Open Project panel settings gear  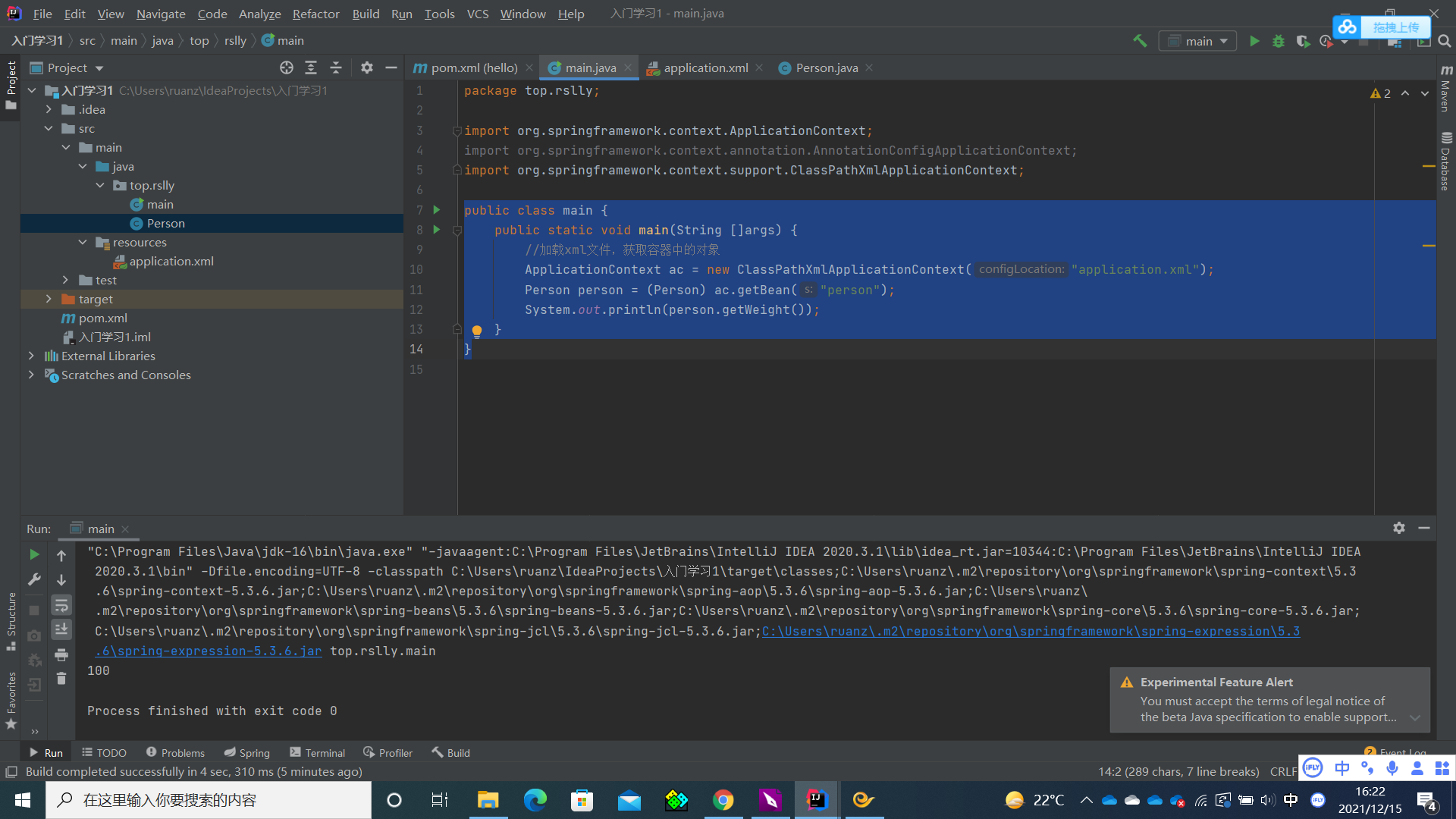(367, 67)
